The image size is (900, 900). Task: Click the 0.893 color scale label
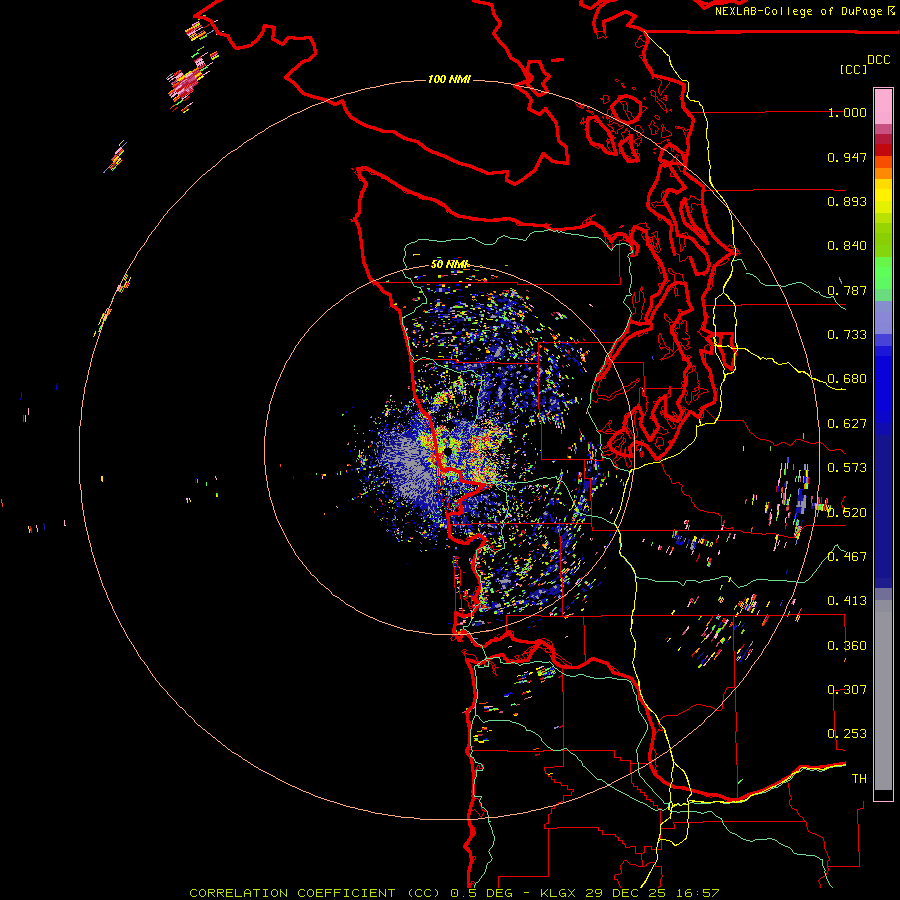(x=847, y=201)
